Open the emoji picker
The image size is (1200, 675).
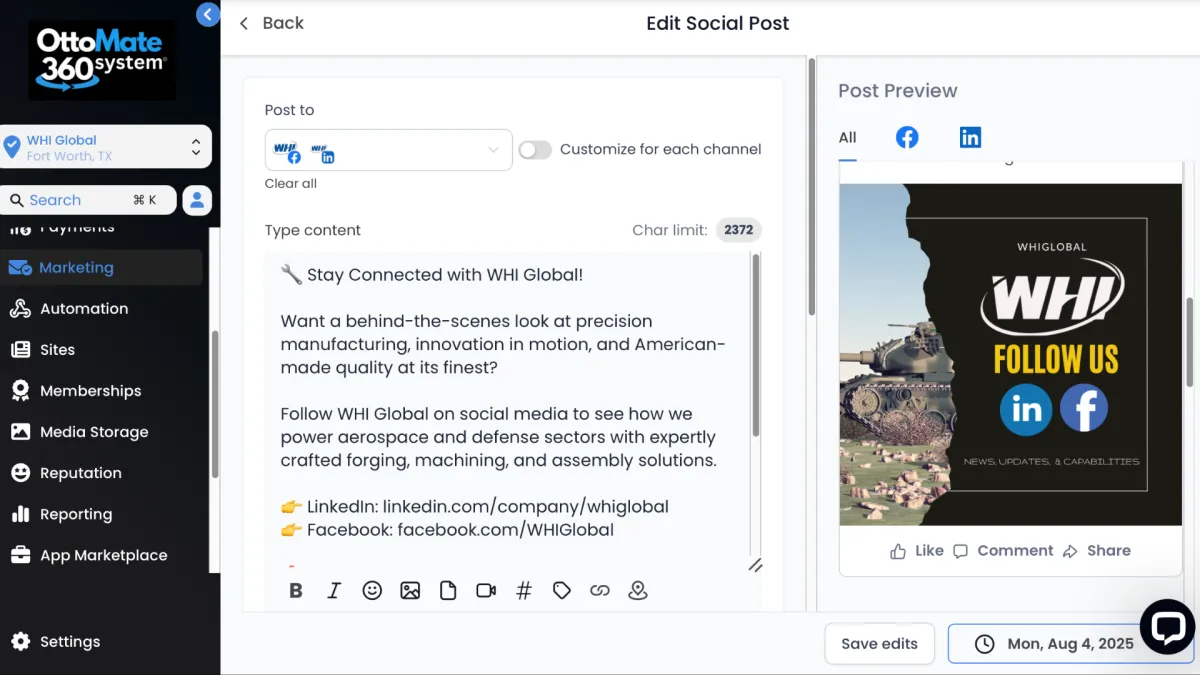point(372,591)
